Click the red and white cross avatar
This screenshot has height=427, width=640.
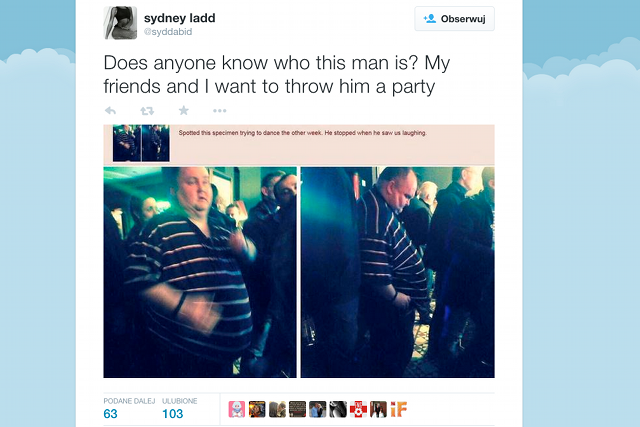click(x=358, y=409)
